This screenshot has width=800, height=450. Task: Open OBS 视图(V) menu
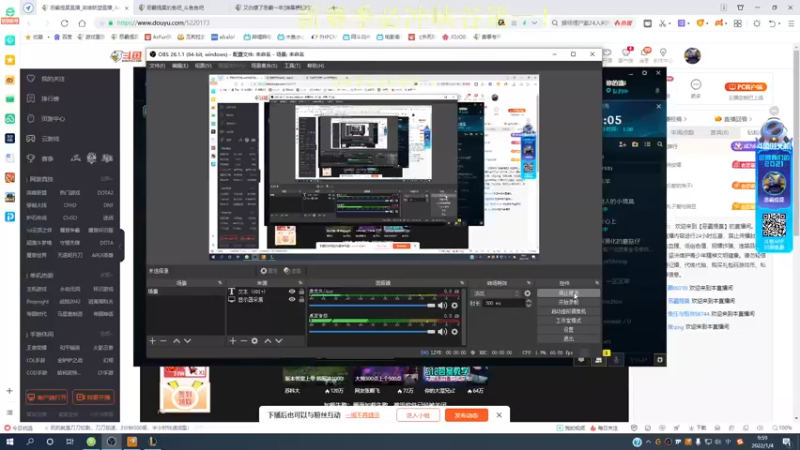pos(203,66)
